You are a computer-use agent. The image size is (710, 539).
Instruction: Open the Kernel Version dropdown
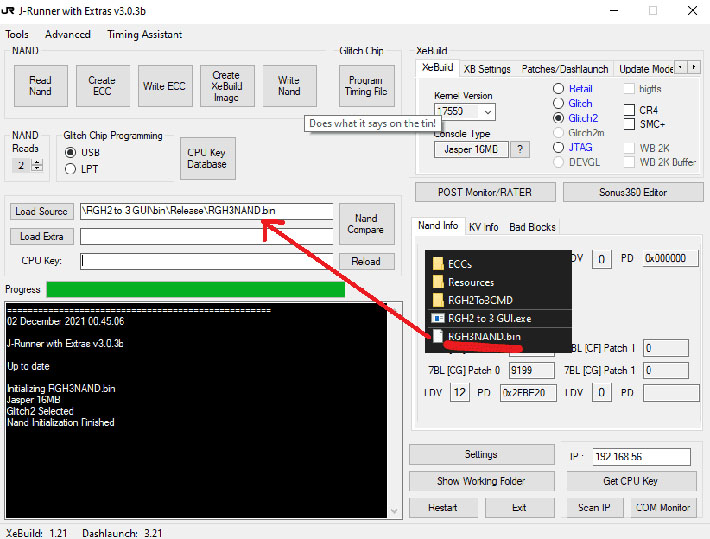488,112
